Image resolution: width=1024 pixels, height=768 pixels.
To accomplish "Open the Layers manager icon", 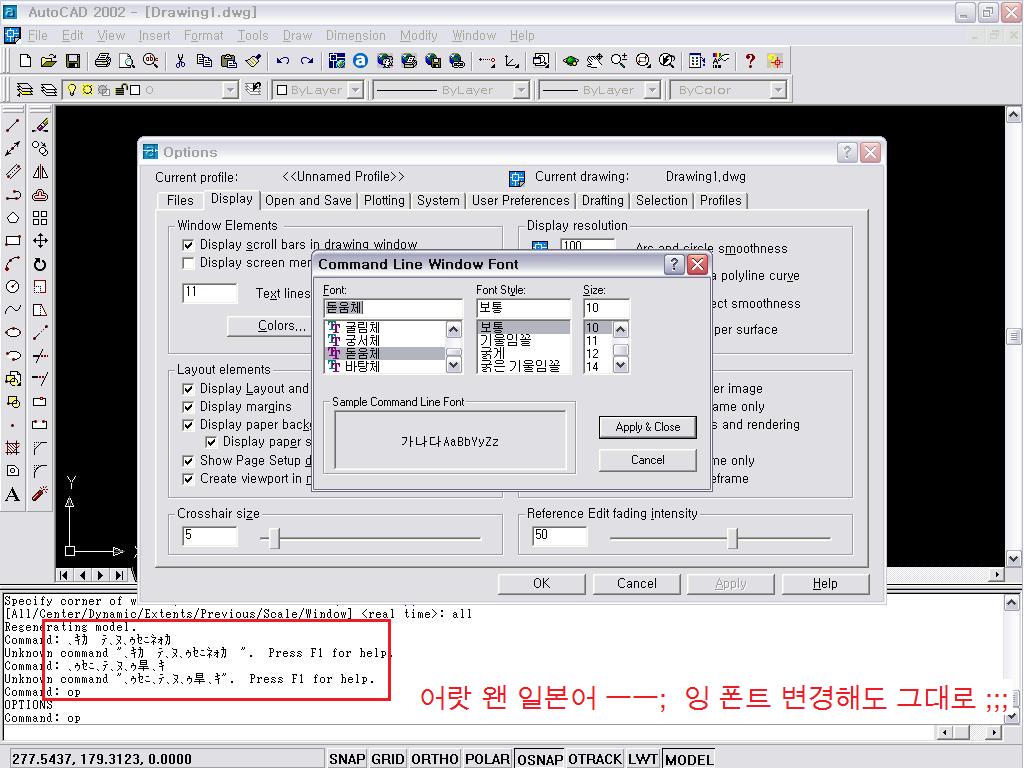I will [x=25, y=89].
